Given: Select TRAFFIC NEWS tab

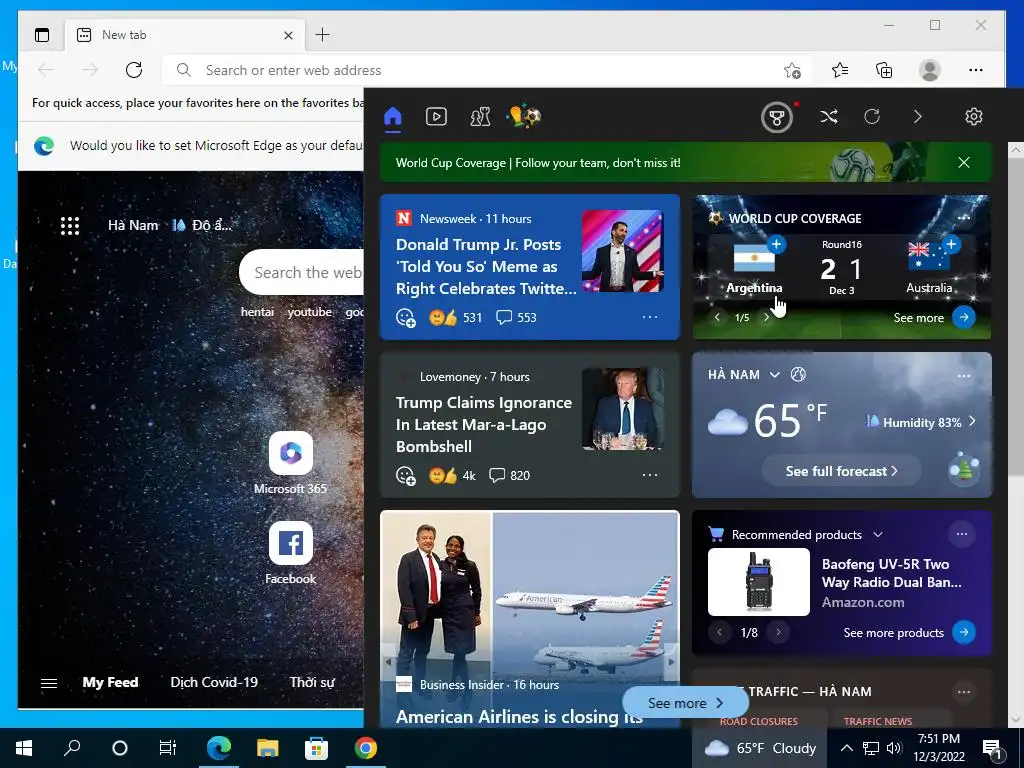Looking at the screenshot, I should (878, 721).
